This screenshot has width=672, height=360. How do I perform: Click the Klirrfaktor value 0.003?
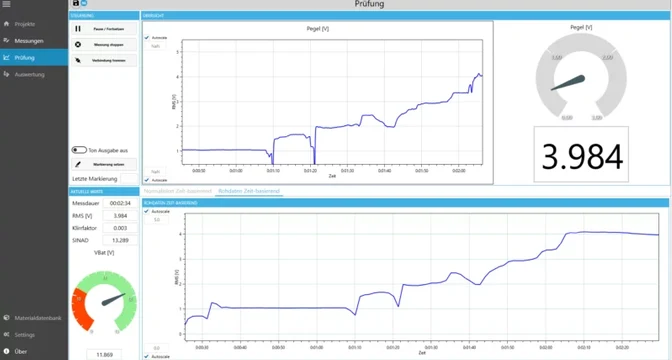click(120, 228)
